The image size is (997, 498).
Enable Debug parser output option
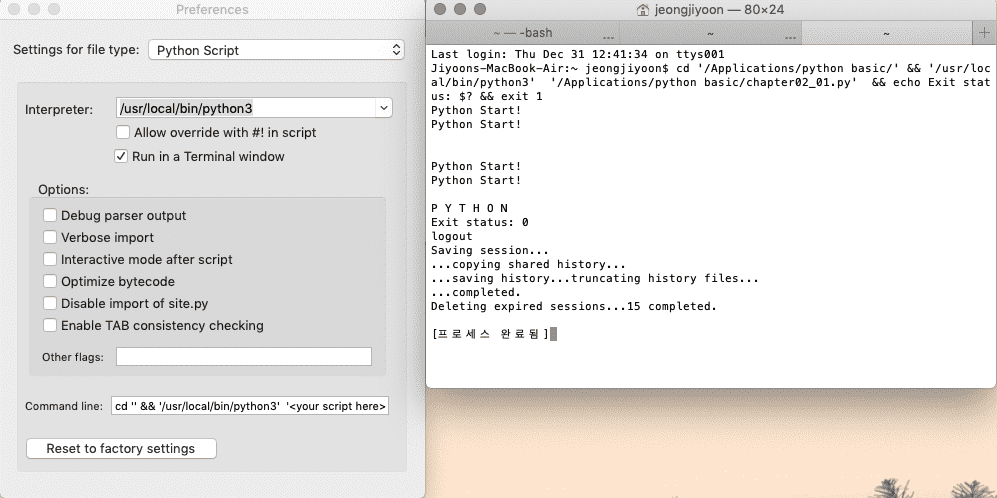pos(50,215)
